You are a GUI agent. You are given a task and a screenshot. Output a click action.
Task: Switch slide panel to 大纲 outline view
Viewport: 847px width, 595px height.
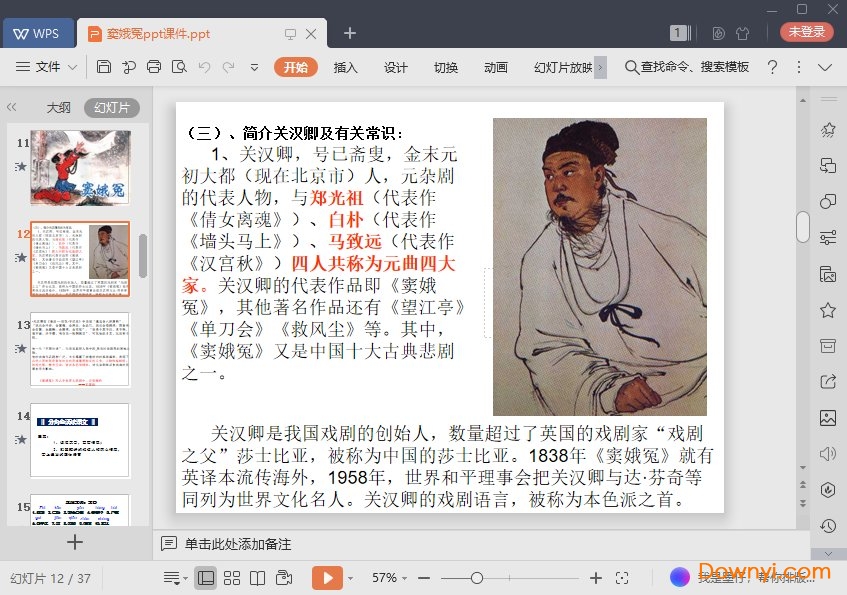[58, 108]
